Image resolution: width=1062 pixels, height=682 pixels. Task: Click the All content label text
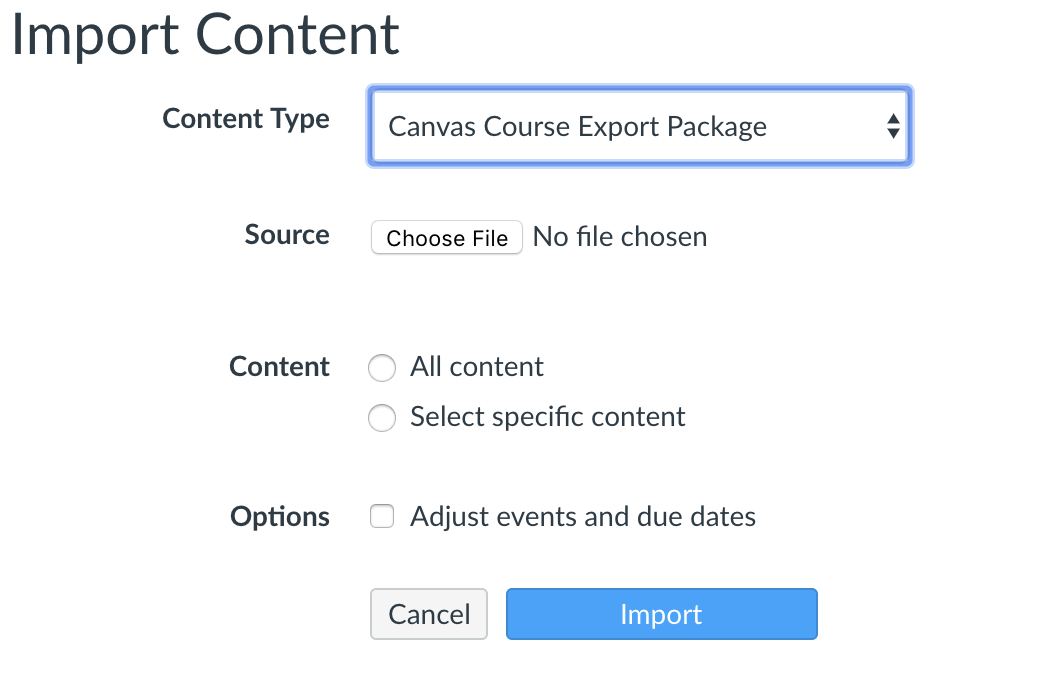477,366
